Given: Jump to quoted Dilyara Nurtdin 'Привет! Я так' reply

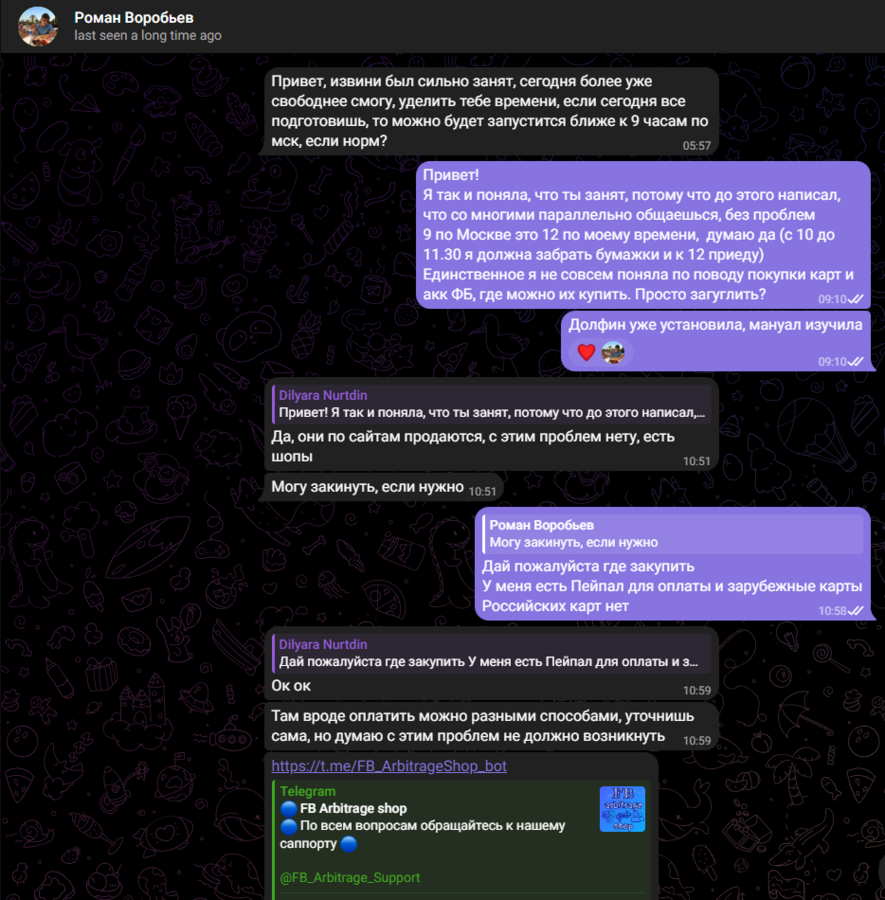Looking at the screenshot, I should tap(491, 404).
